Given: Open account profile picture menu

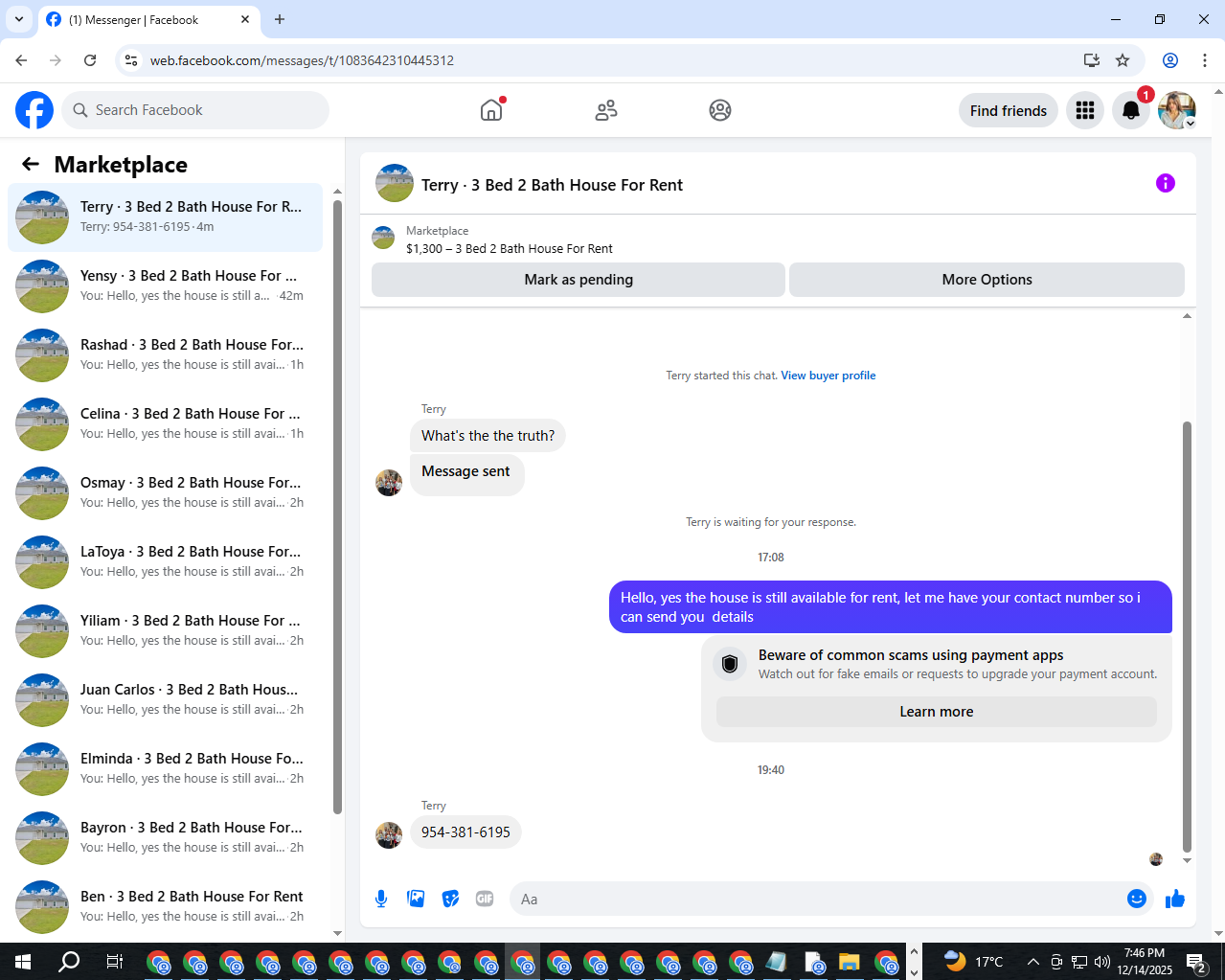Looking at the screenshot, I should coord(1177,110).
